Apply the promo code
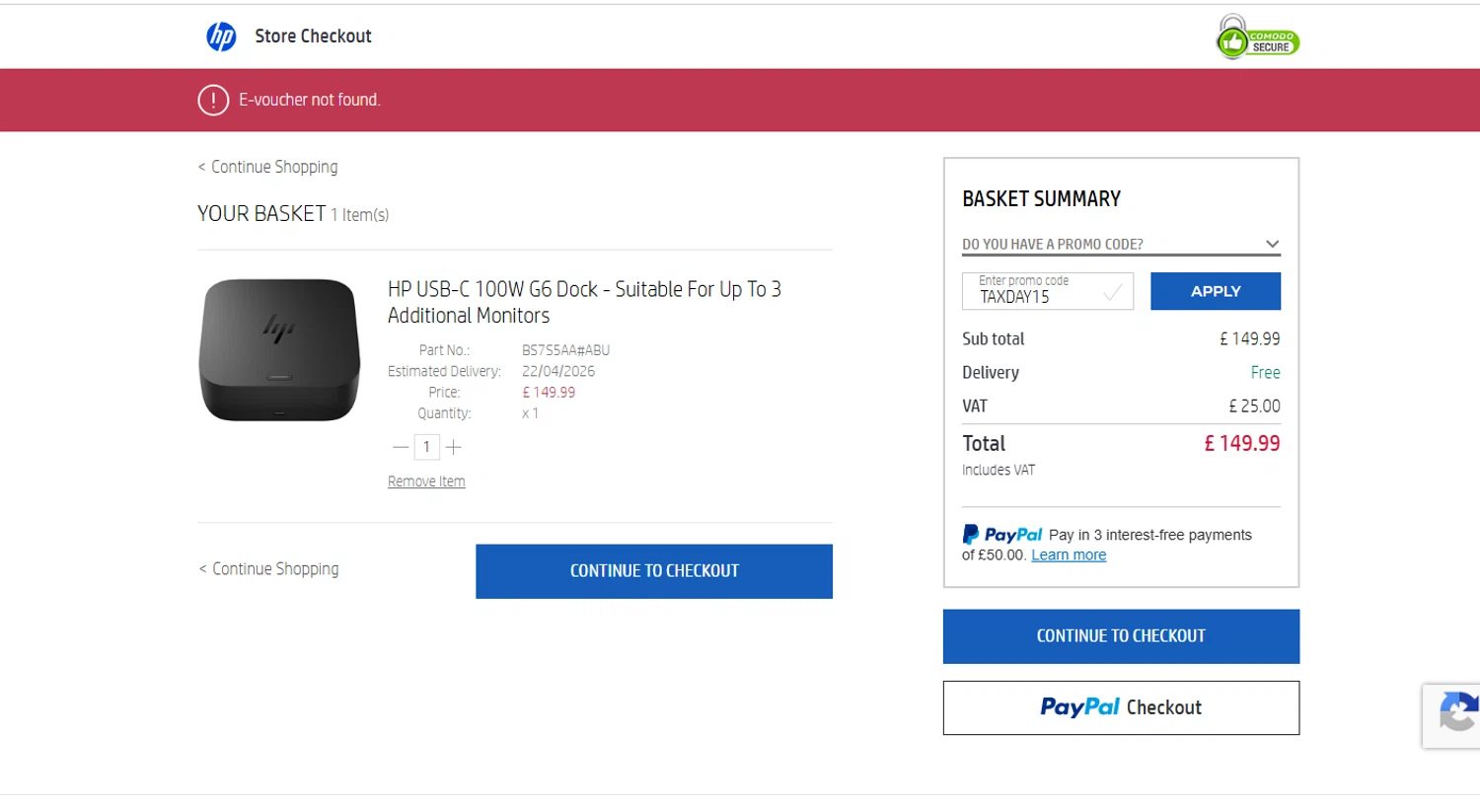 [1216, 291]
